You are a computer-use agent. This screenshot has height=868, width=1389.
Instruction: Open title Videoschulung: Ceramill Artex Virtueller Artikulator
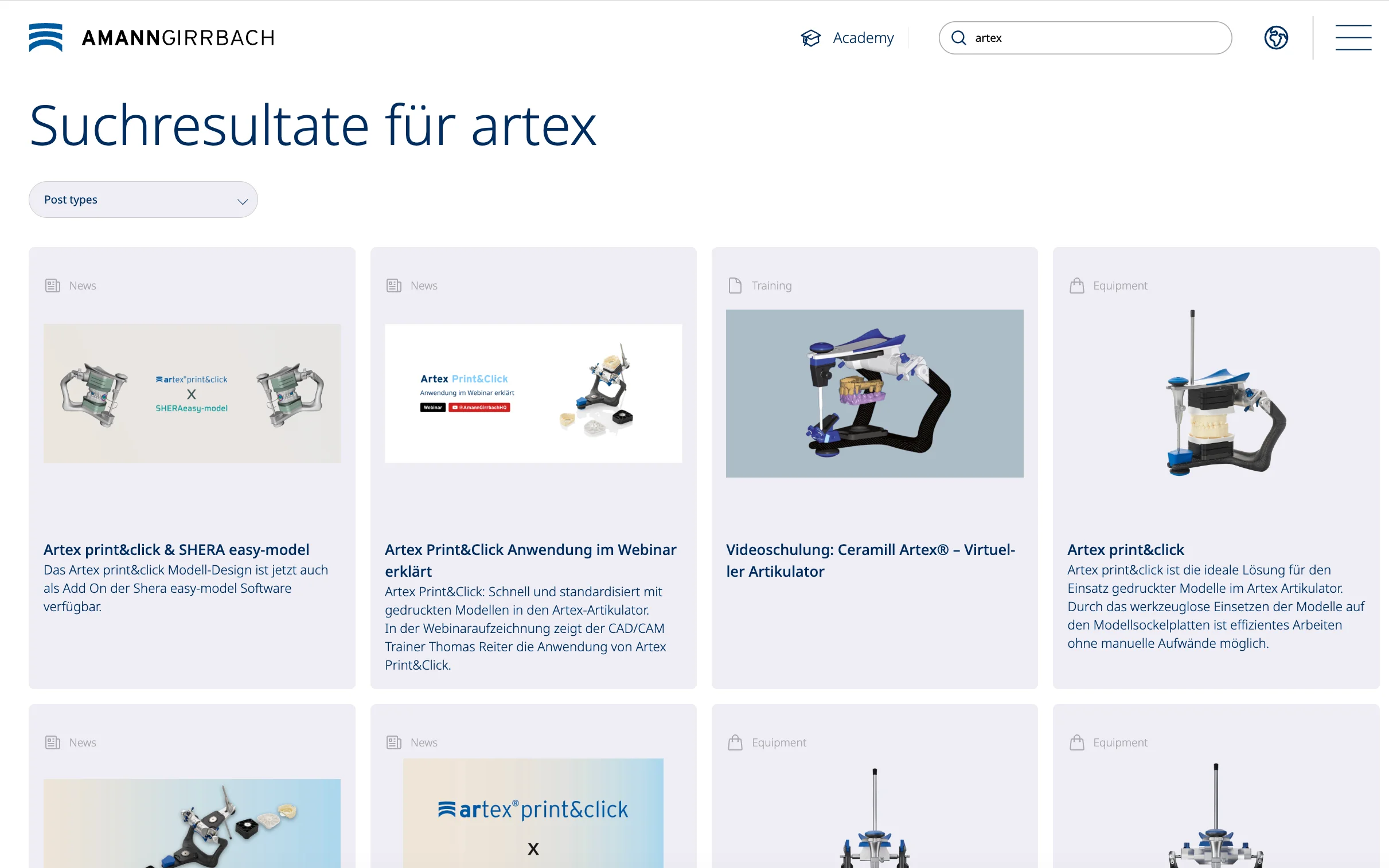point(871,560)
